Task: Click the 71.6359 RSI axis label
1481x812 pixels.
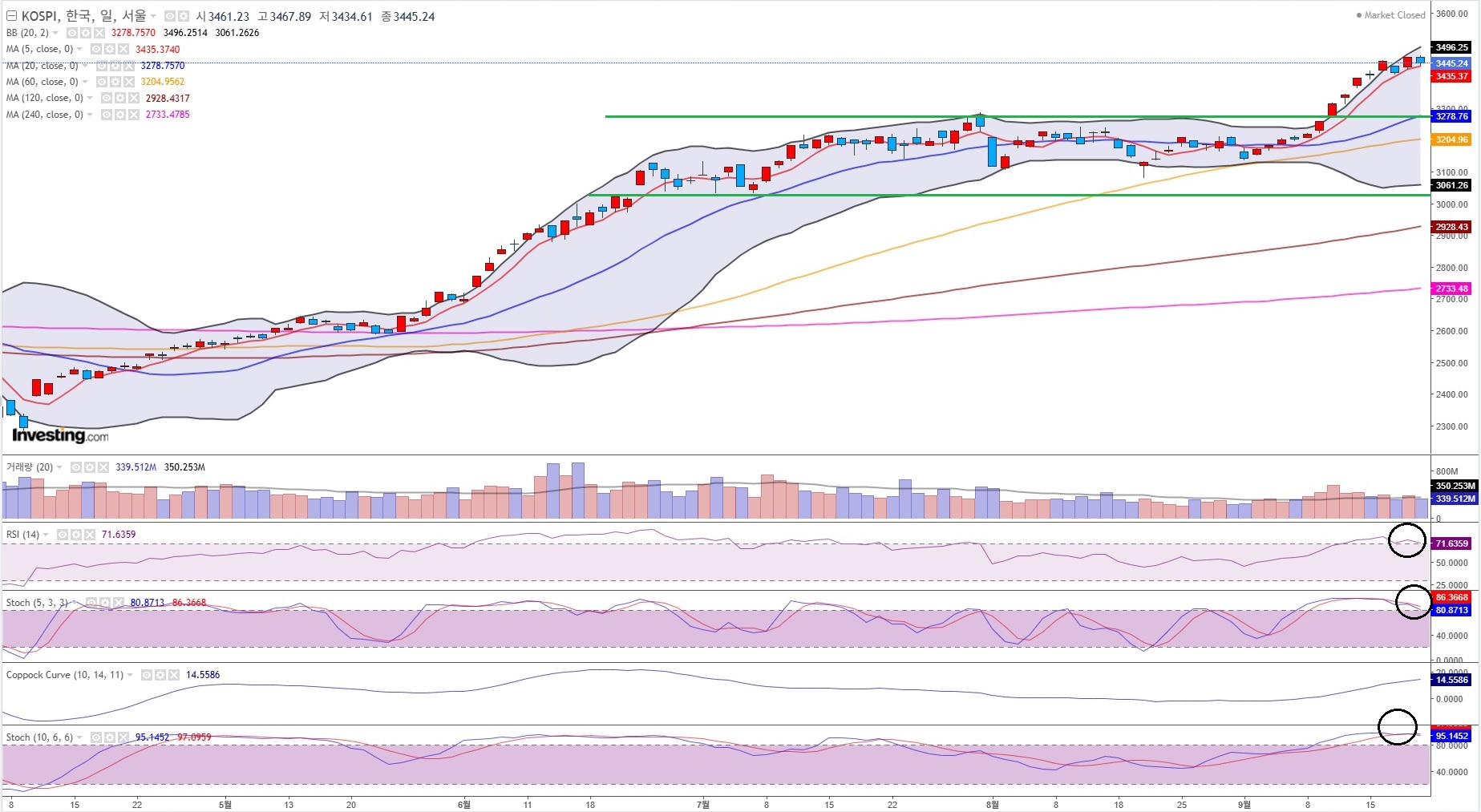Action: [1452, 543]
